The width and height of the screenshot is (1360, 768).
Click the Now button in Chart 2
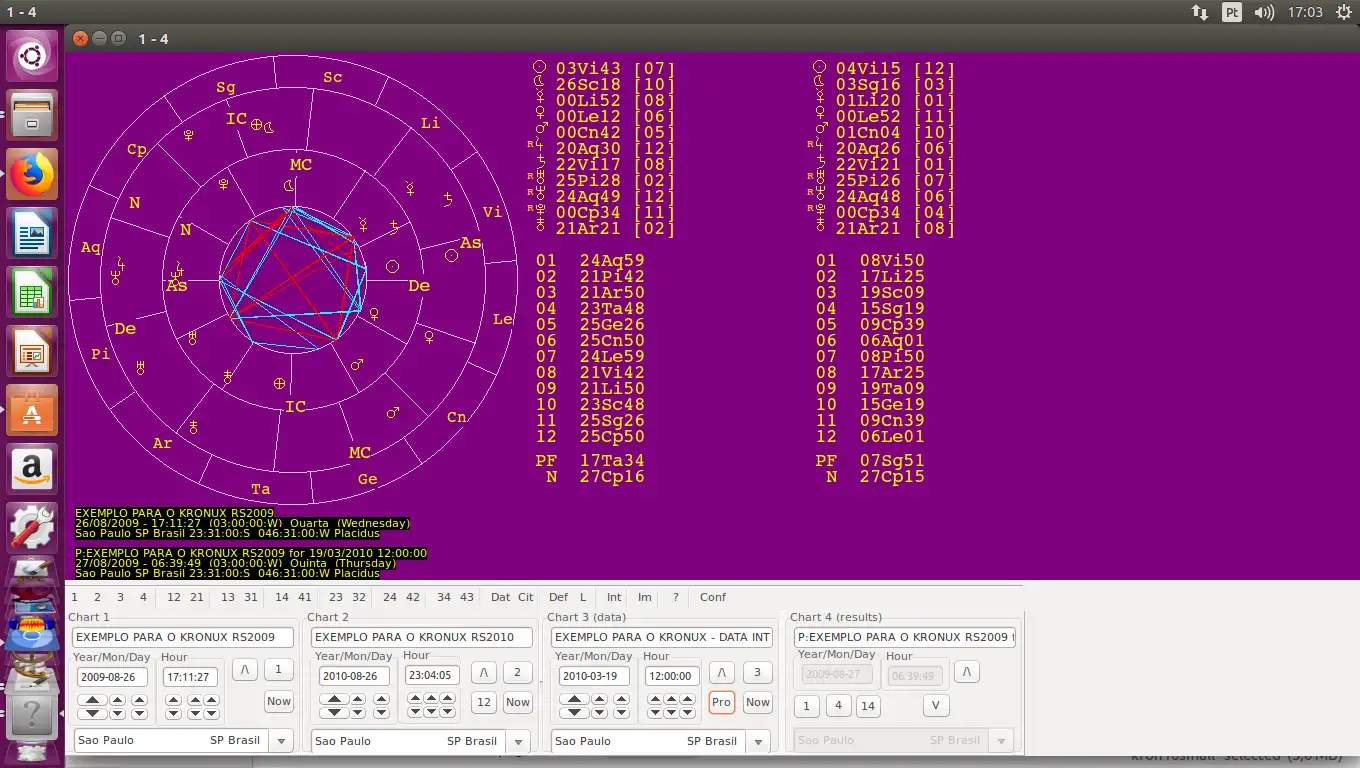[x=518, y=702]
